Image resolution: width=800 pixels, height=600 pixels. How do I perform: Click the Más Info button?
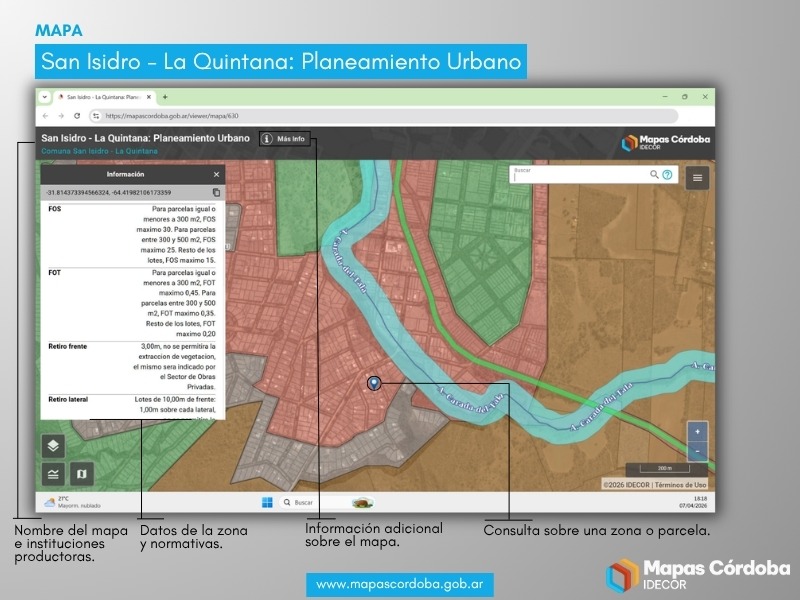[x=283, y=139]
